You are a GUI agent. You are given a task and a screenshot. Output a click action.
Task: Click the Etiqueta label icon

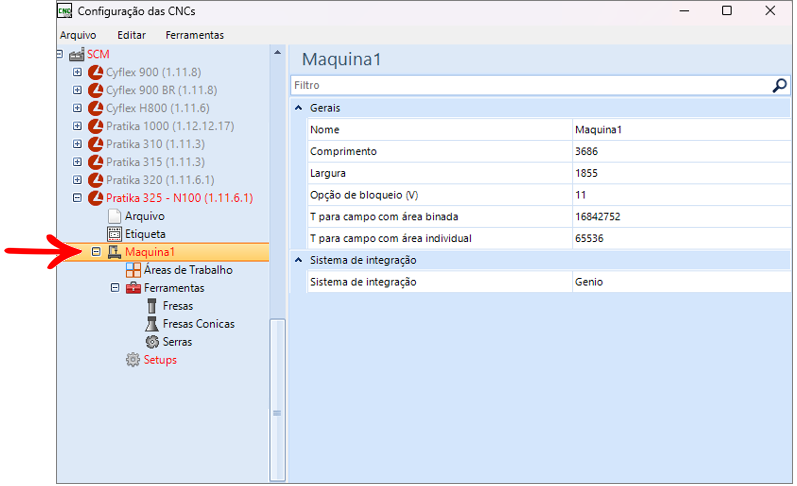(x=114, y=234)
